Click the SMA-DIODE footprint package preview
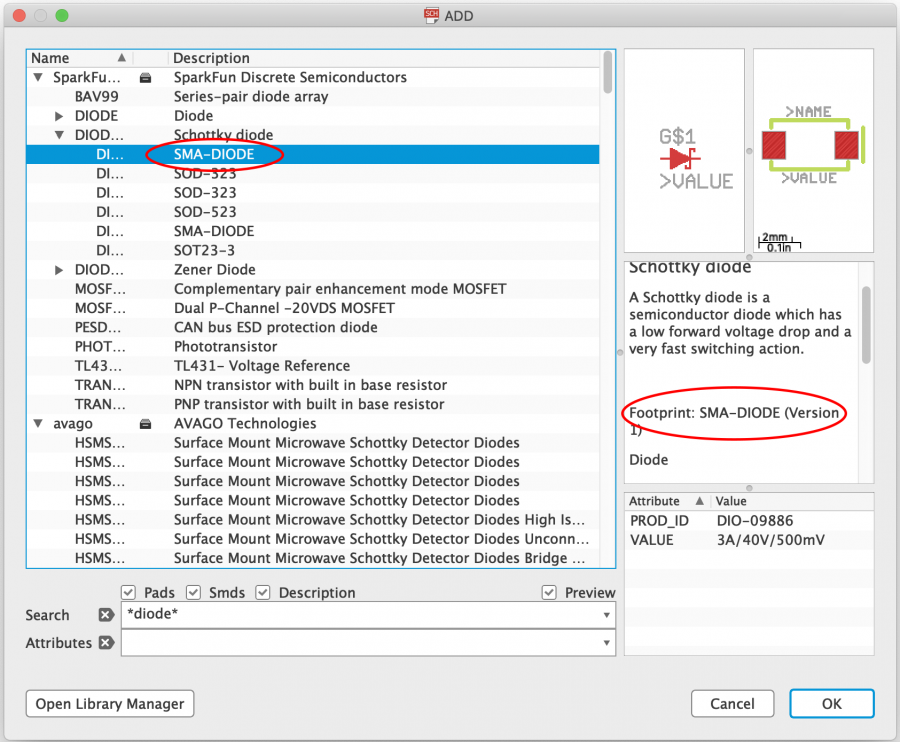Viewport: 900px width, 742px height. coord(812,145)
